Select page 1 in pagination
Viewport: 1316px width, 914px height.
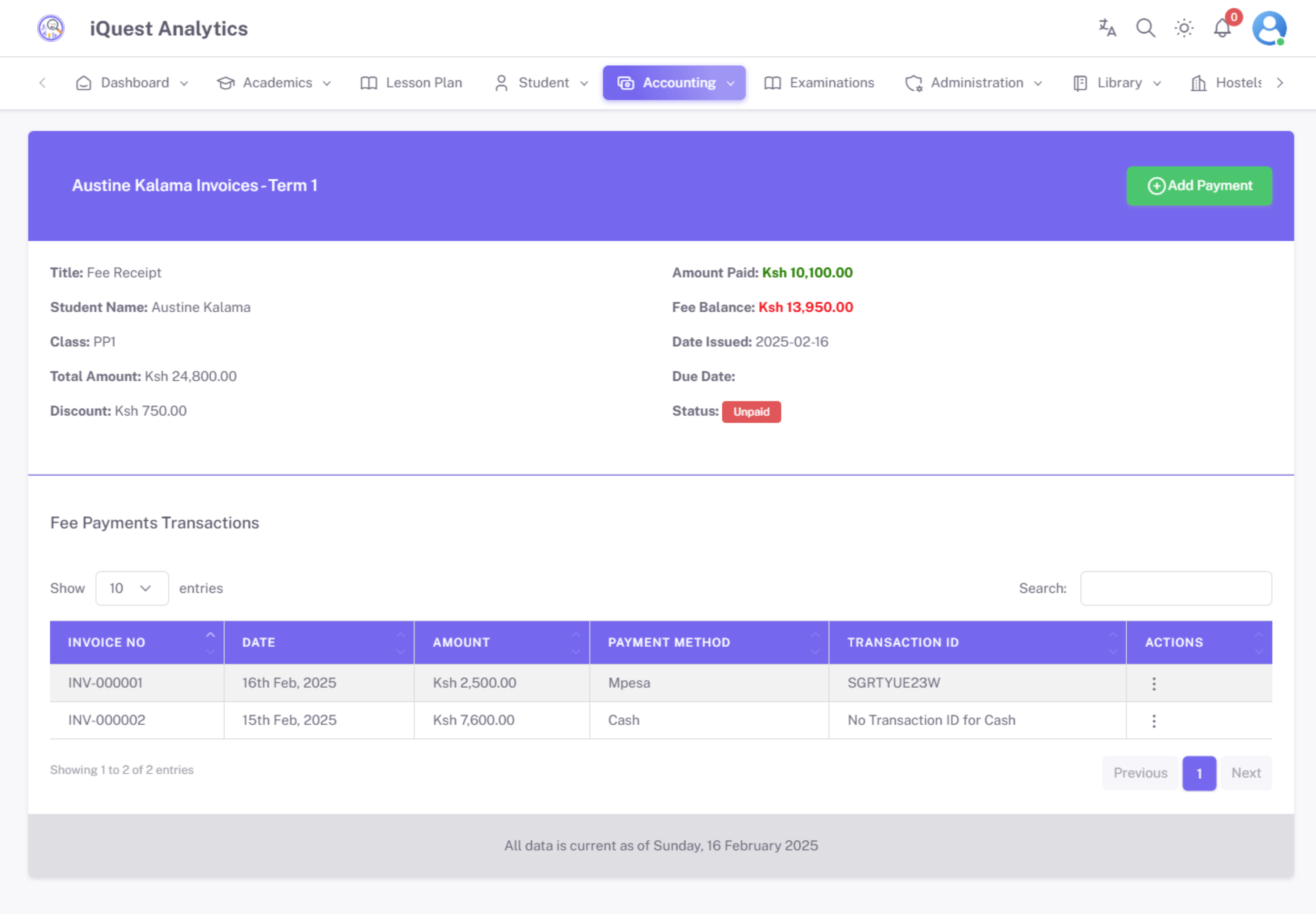point(1199,773)
